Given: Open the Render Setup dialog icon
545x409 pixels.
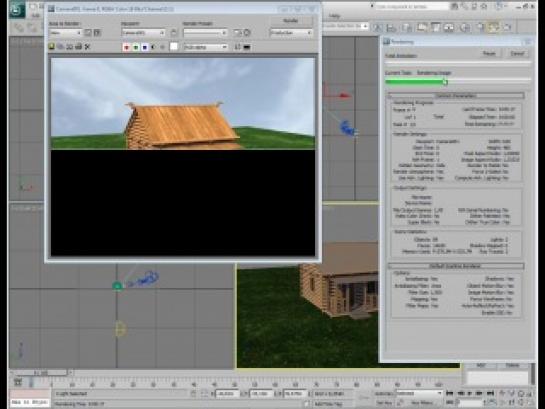Looking at the screenshot, I should (238, 33).
